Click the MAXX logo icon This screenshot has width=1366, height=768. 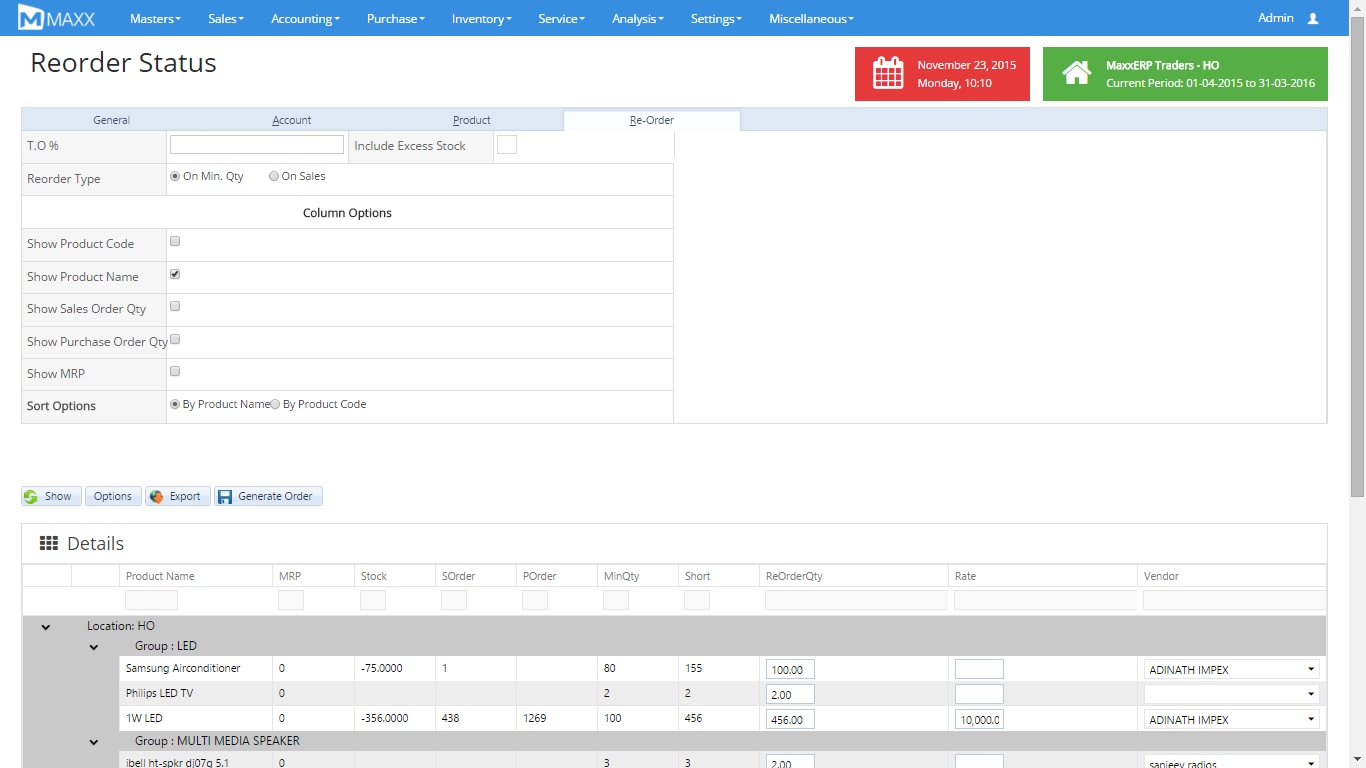[31, 18]
